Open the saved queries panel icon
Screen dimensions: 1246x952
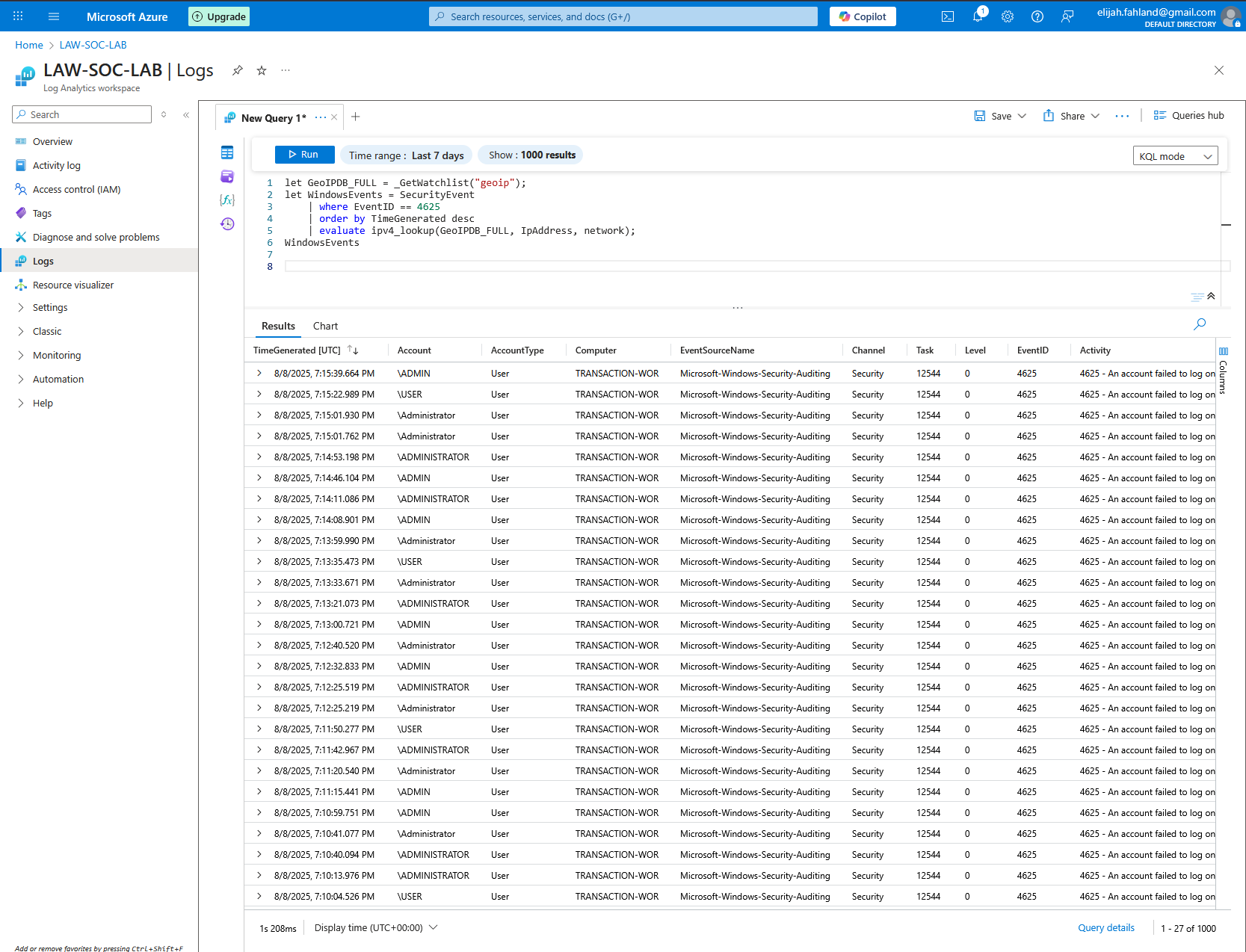click(x=227, y=176)
